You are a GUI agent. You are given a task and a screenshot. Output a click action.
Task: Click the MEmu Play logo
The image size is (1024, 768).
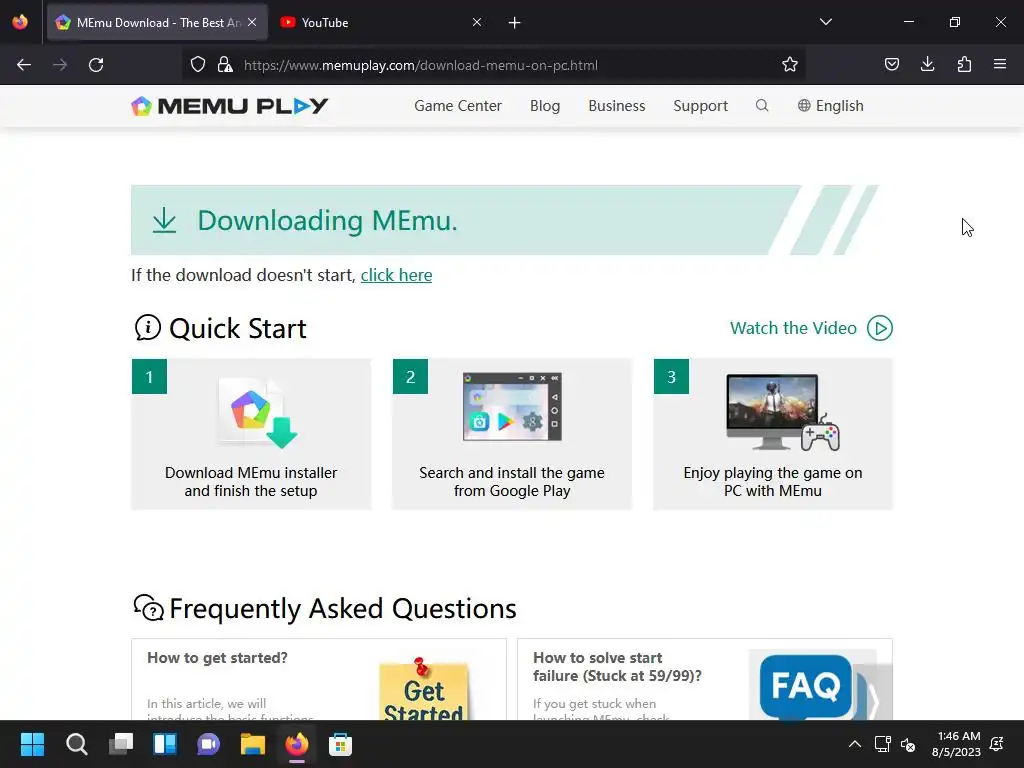(230, 106)
